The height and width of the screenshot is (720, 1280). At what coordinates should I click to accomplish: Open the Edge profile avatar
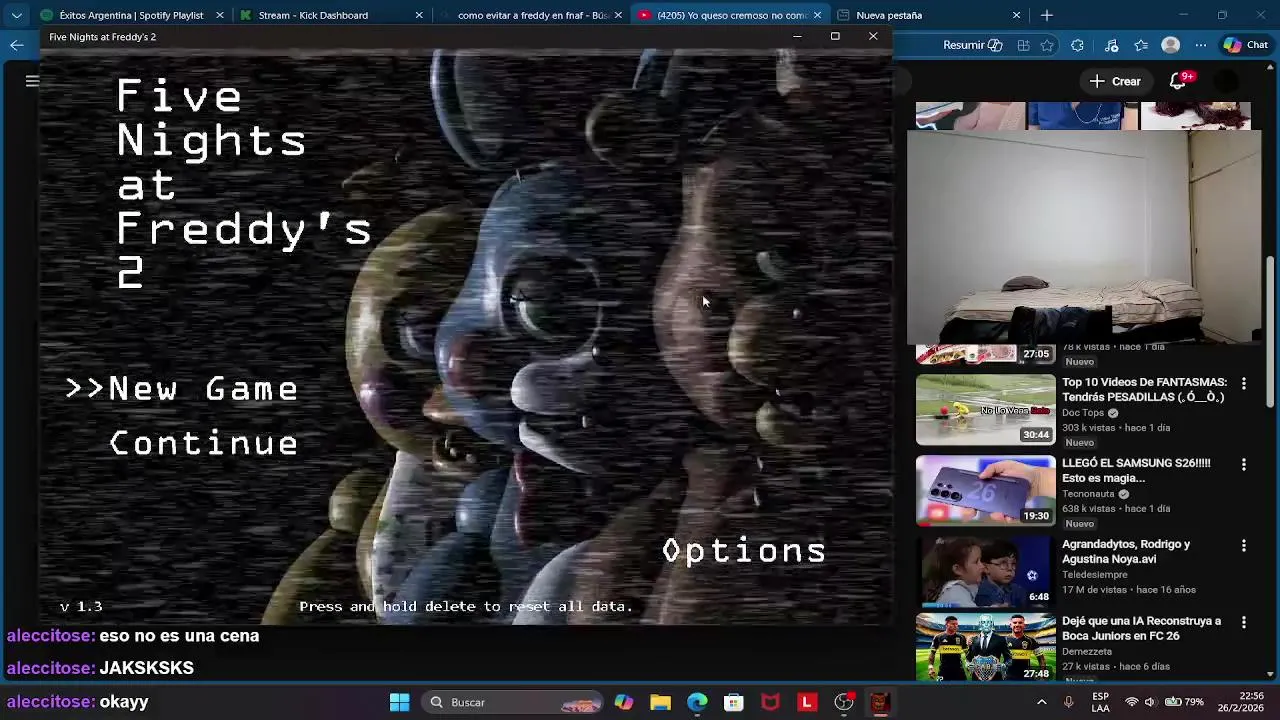point(1170,45)
